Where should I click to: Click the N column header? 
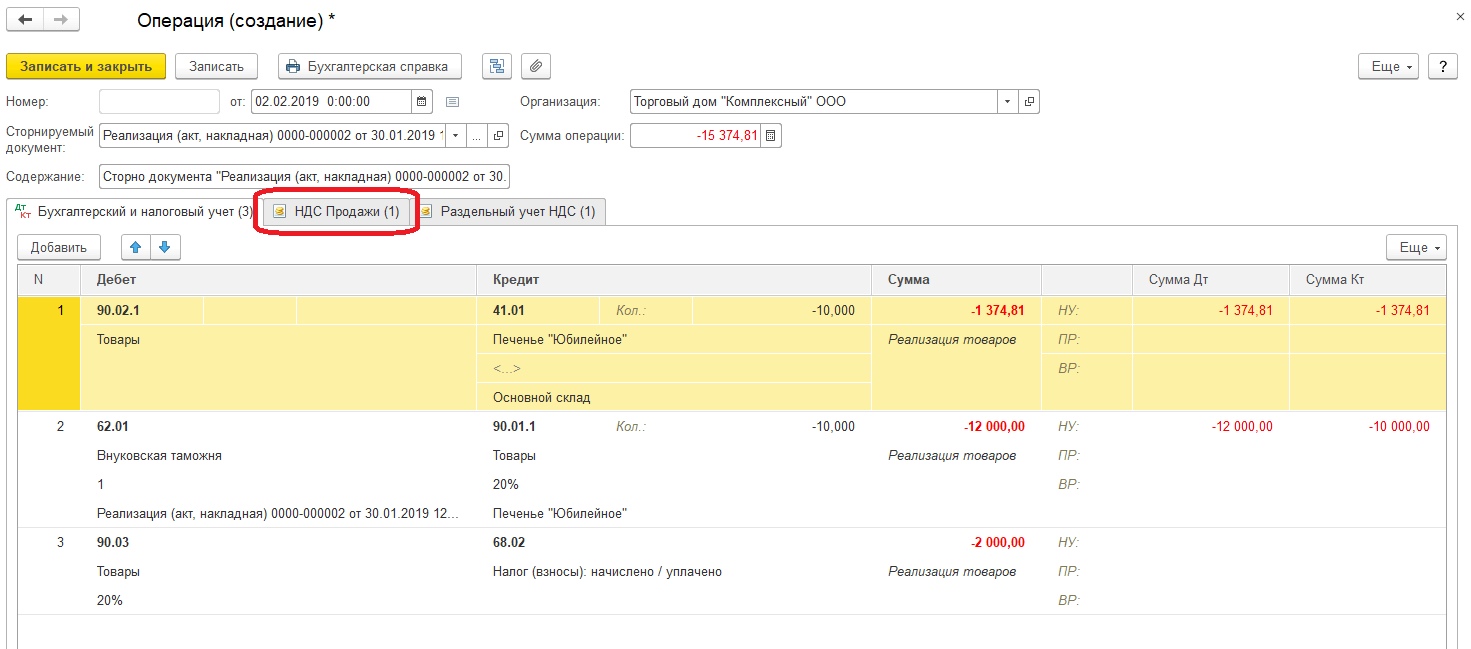(49, 280)
